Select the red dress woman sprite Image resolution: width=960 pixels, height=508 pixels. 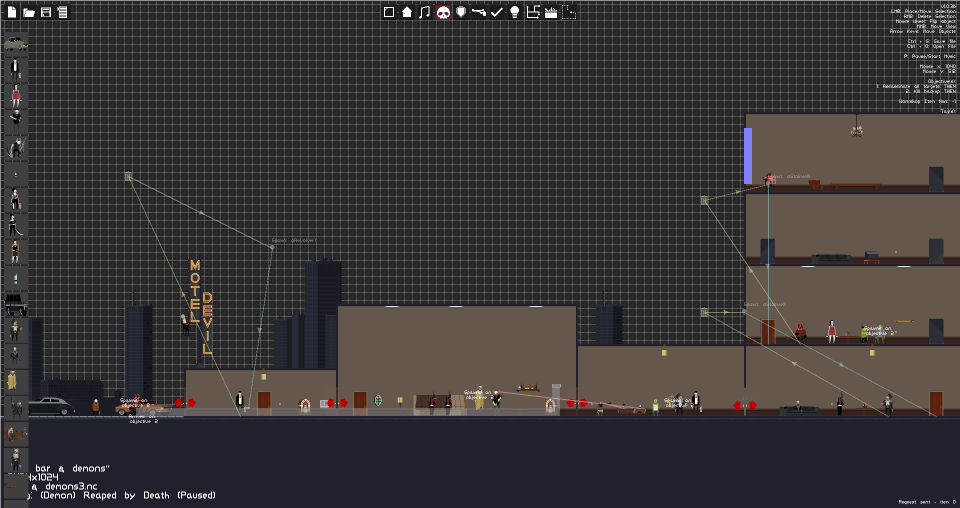(x=16, y=95)
